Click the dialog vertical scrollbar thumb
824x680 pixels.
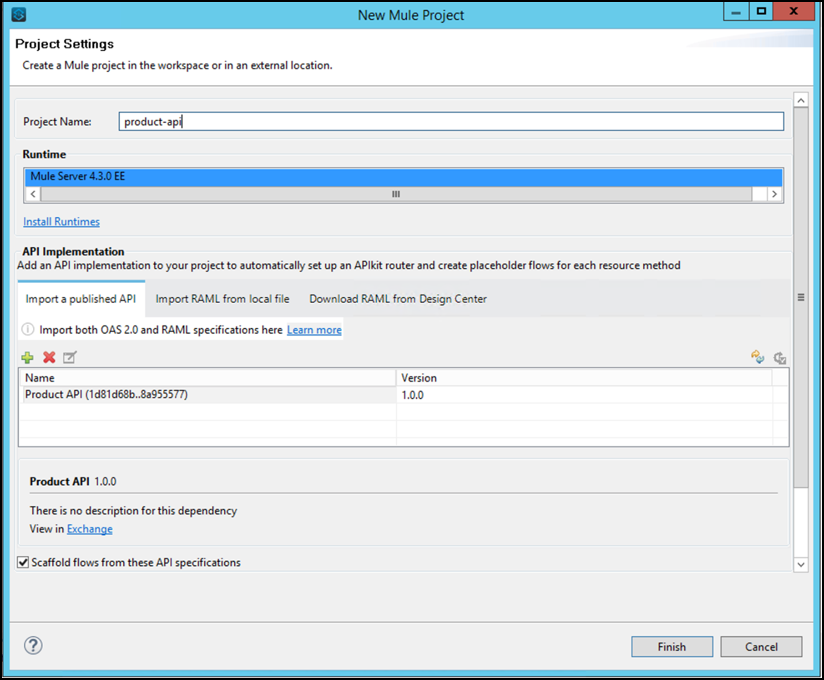[801, 297]
